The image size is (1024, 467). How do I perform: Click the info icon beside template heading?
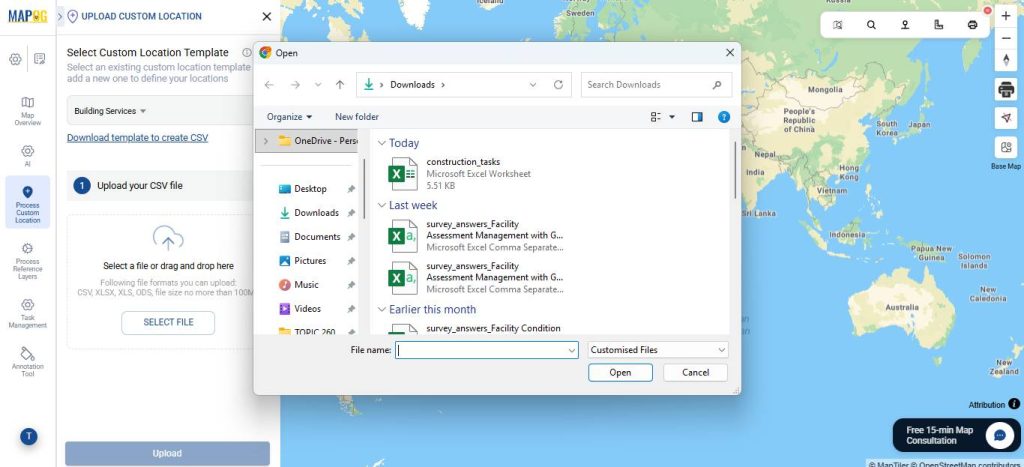point(246,52)
